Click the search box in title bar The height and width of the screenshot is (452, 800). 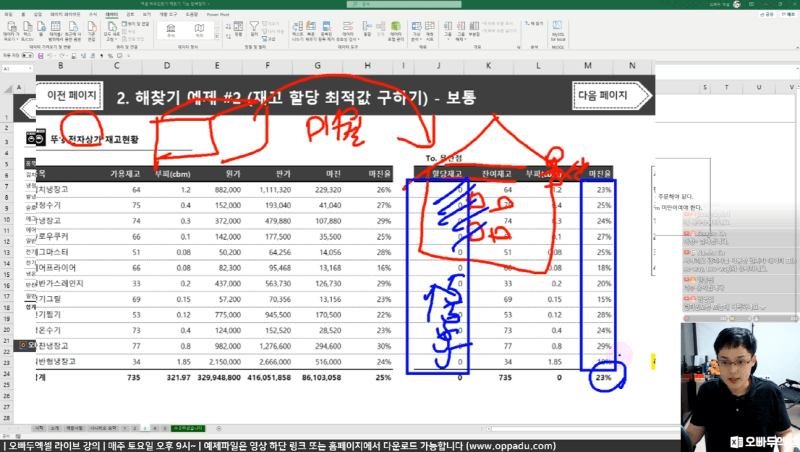(x=404, y=4)
